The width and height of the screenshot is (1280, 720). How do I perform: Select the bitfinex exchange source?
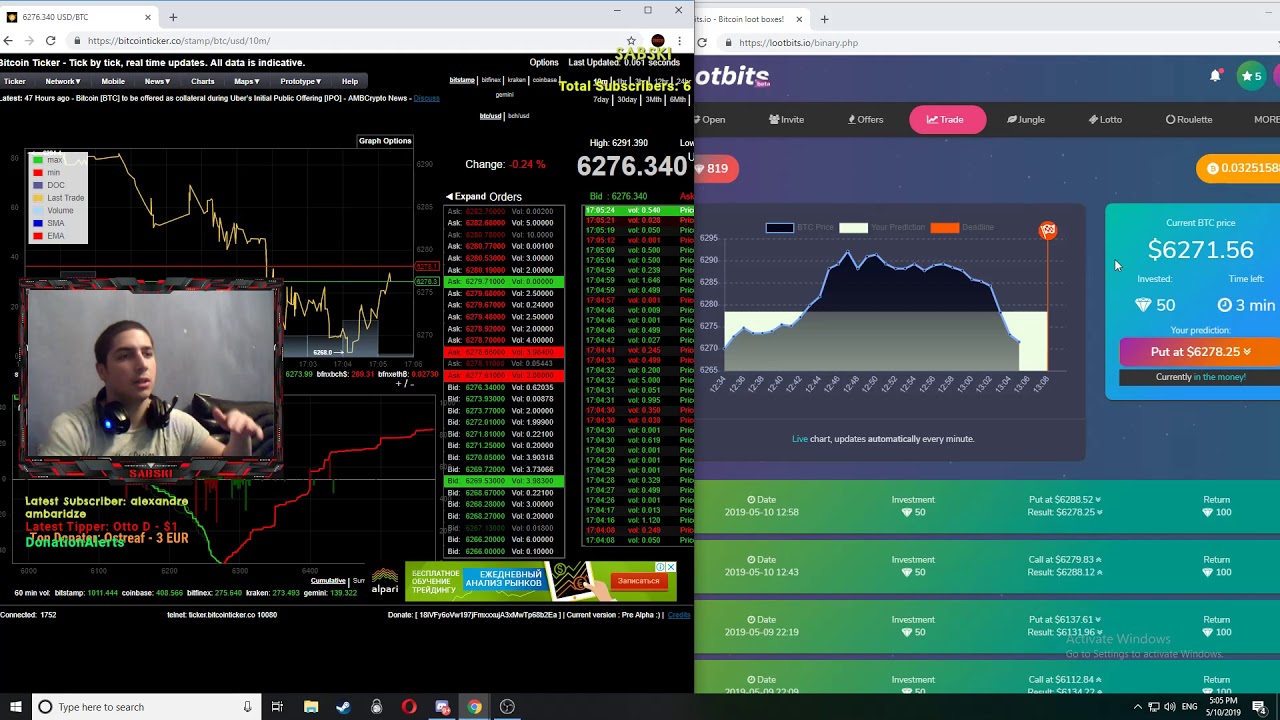(x=491, y=80)
